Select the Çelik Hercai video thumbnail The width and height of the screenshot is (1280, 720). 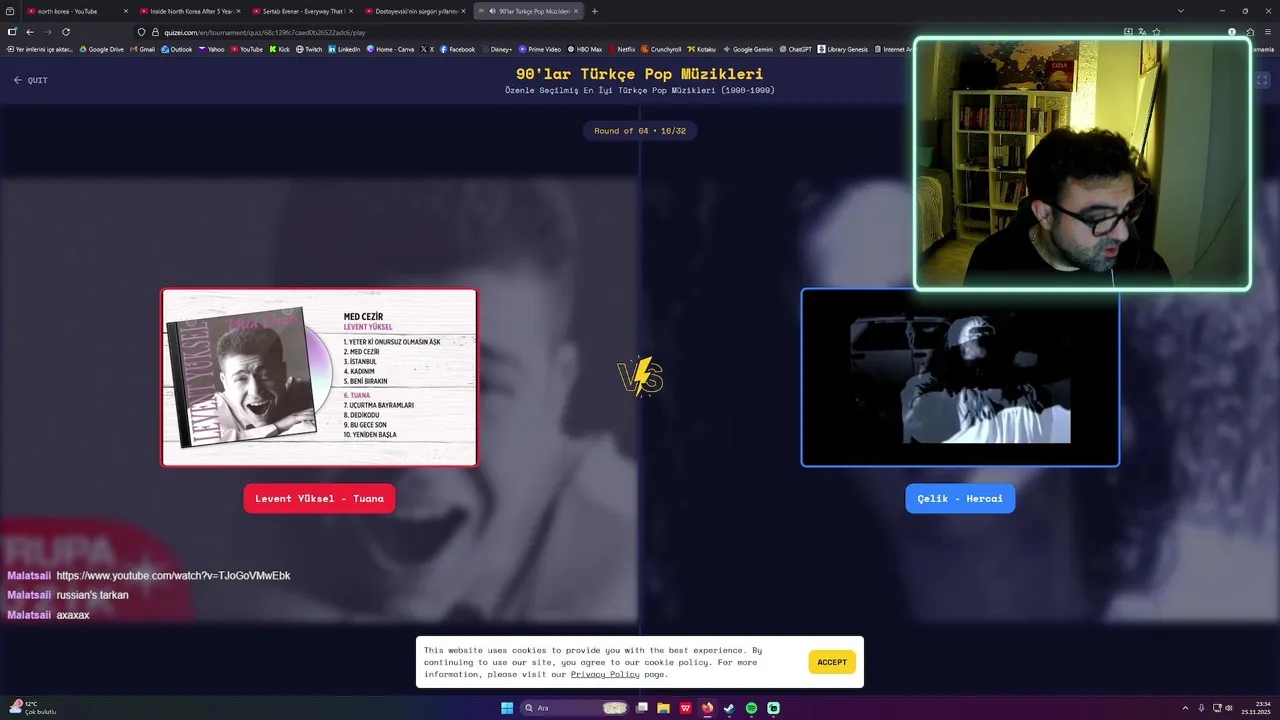(x=960, y=377)
